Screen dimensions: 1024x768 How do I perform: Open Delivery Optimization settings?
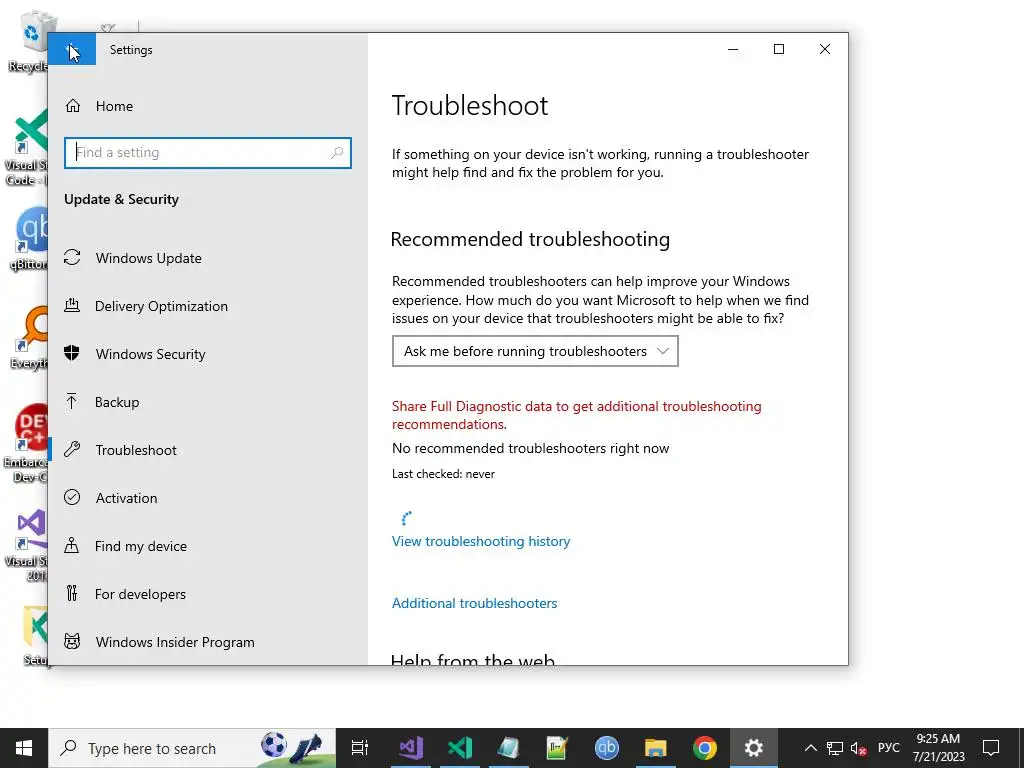pos(161,306)
